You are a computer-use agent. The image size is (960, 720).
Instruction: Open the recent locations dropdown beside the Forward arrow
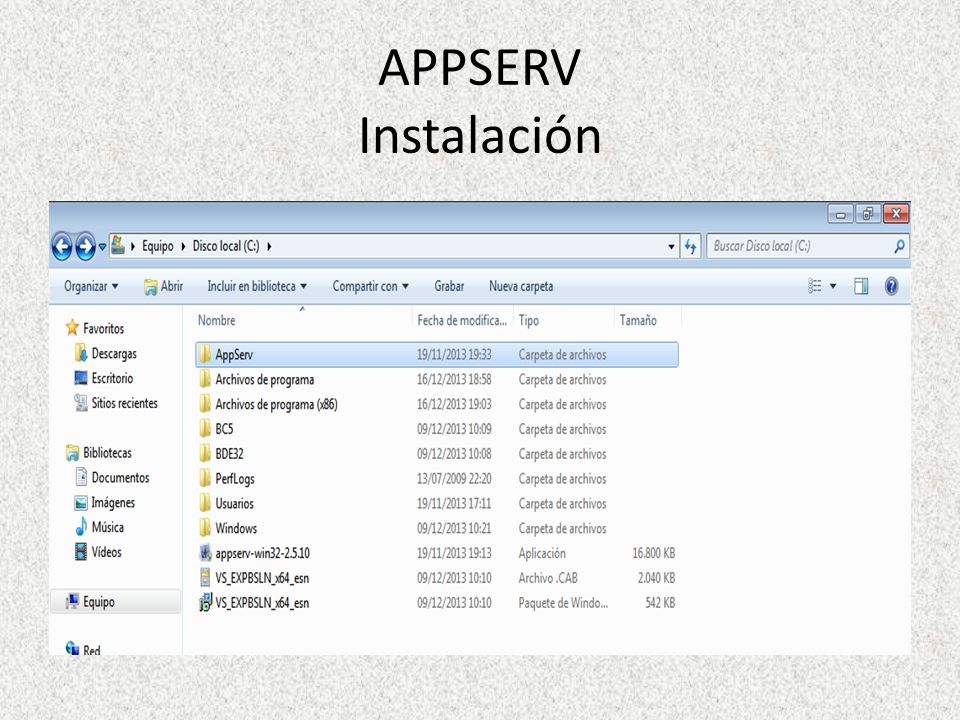[x=102, y=247]
